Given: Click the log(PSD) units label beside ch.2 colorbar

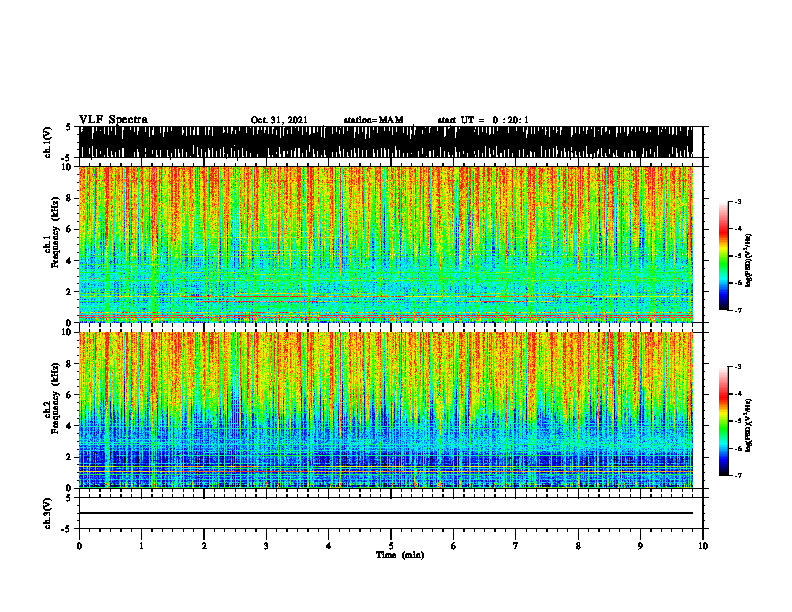Looking at the screenshot, I should pyautogui.click(x=749, y=425).
